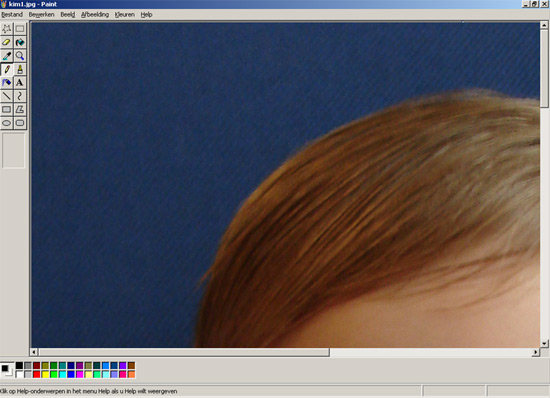Open the Kleuren menu
Viewport: 550px width, 398px height.
pos(125,14)
